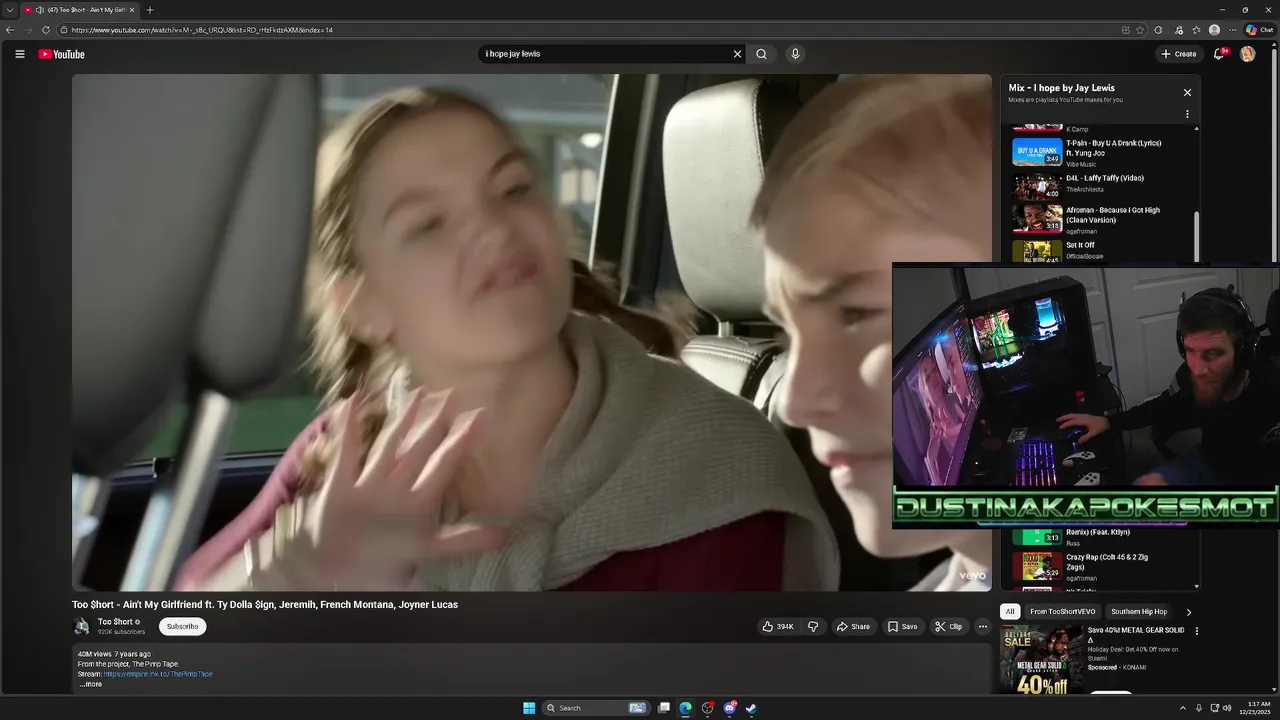Open Too $hort channel avatar
Viewport: 1280px width, 720px height.
(x=82, y=626)
